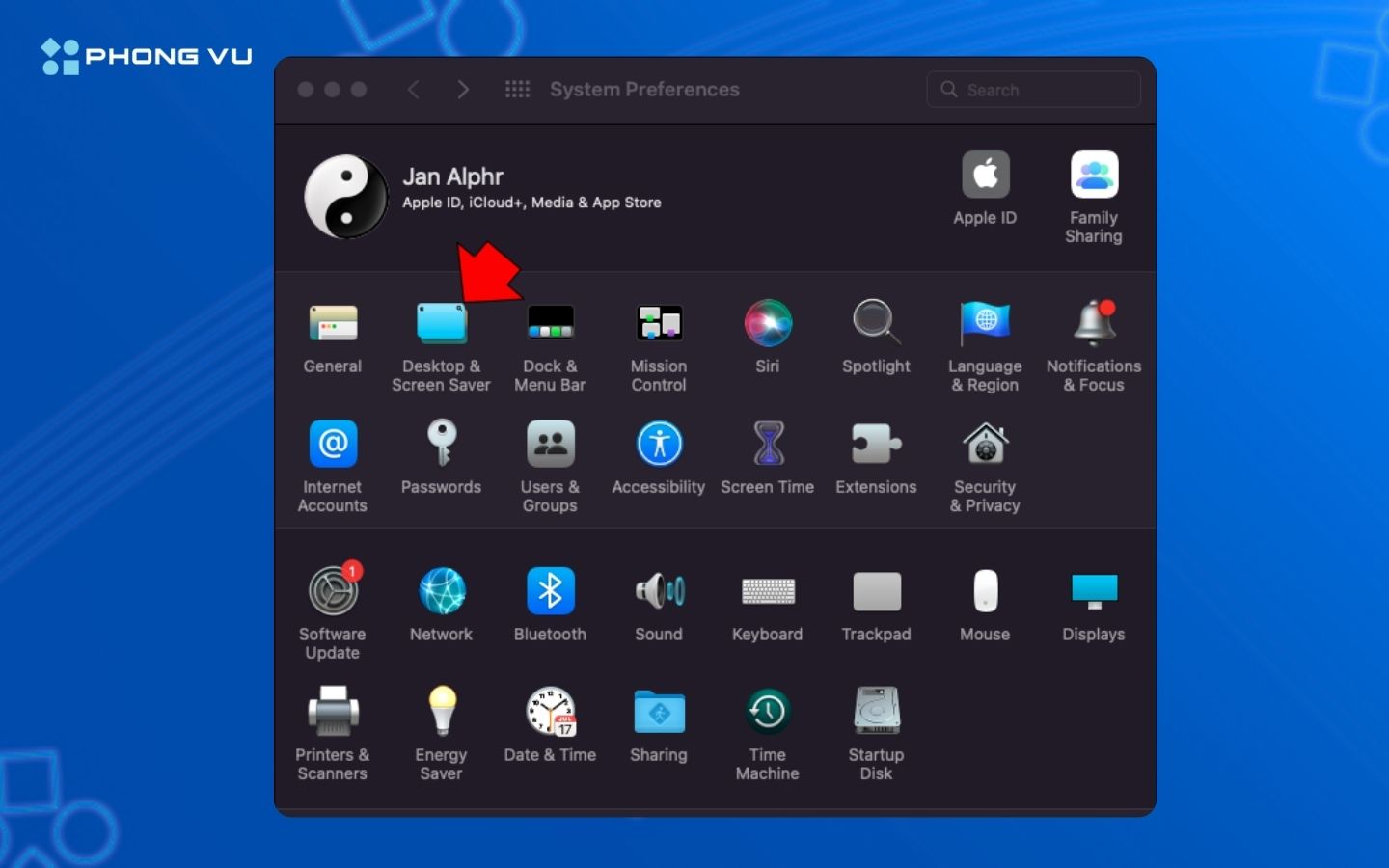Image resolution: width=1389 pixels, height=868 pixels.
Task: Select the Accessibility pane
Action: tap(659, 446)
